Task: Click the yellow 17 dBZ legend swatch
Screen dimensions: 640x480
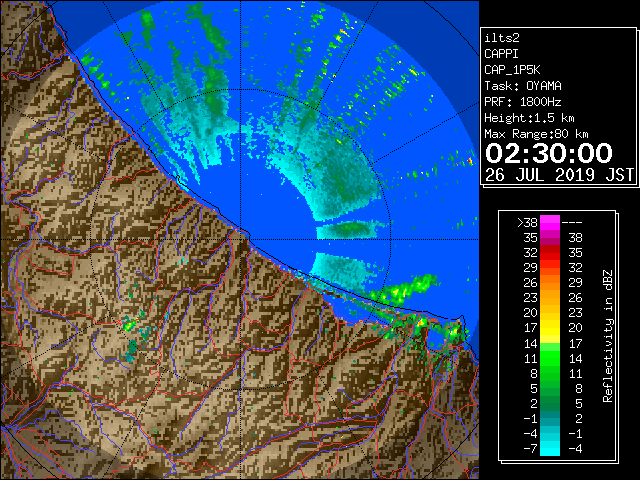Action: [x=550, y=328]
